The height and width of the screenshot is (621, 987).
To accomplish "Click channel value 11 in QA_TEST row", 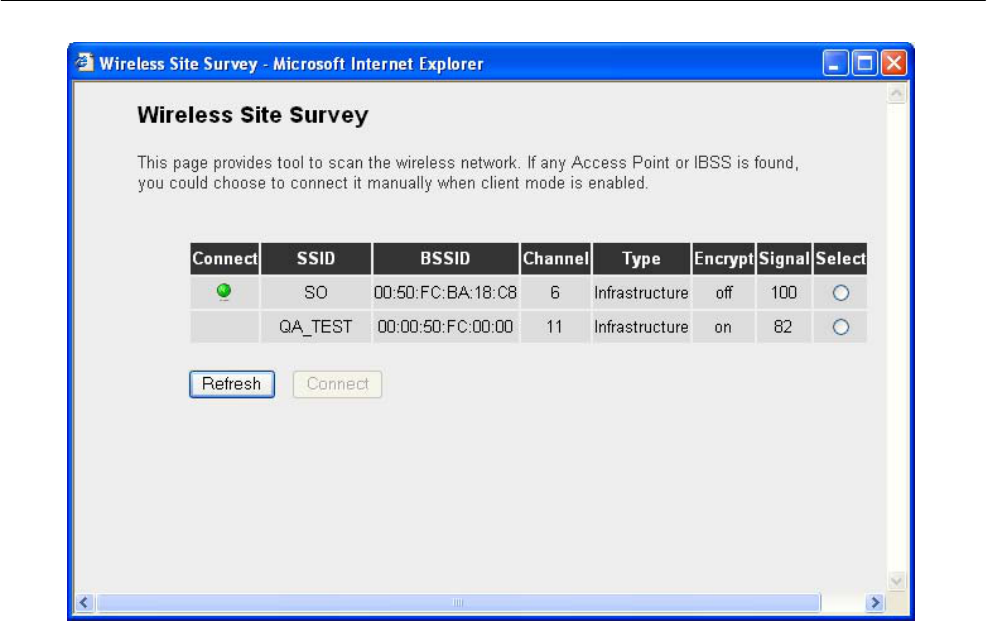I will 554,327.
